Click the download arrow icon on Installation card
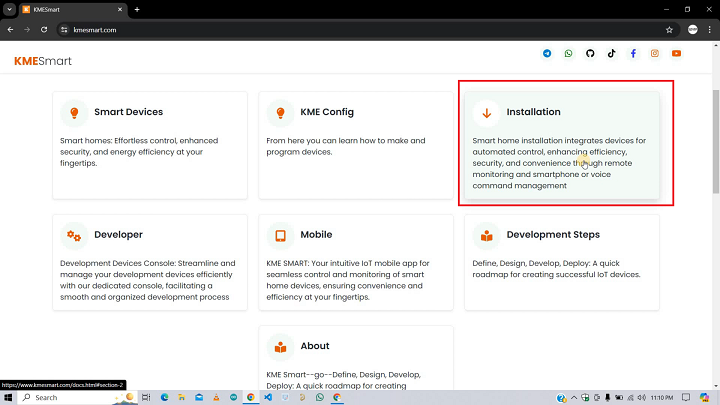720x405 pixels. tap(486, 112)
